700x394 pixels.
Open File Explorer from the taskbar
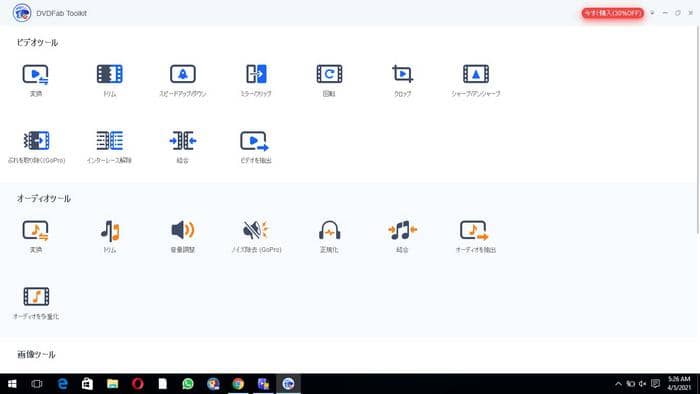pos(112,384)
